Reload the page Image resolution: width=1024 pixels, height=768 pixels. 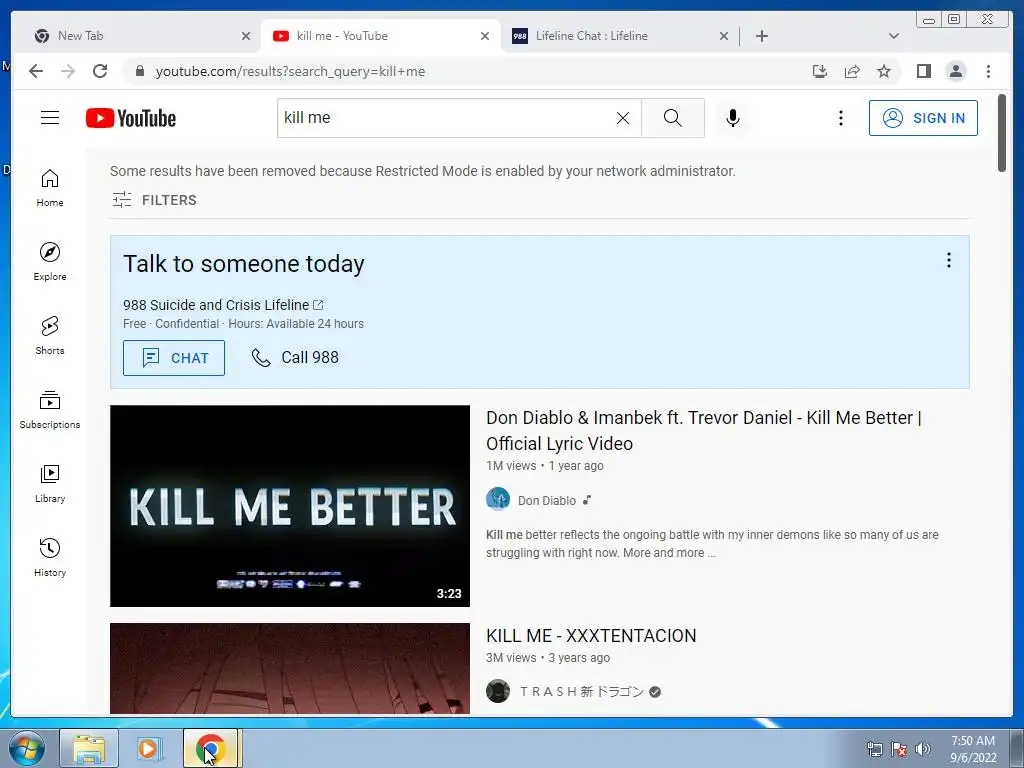tap(100, 71)
